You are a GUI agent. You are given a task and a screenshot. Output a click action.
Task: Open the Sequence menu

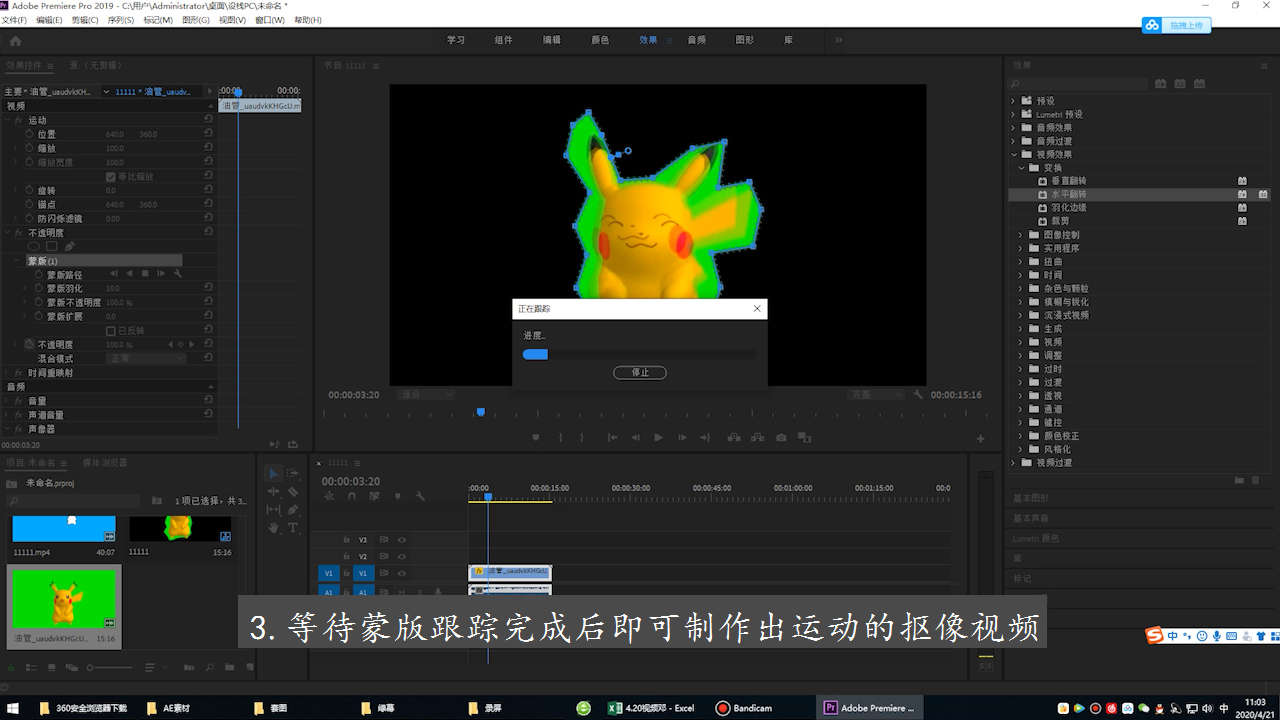pos(120,20)
